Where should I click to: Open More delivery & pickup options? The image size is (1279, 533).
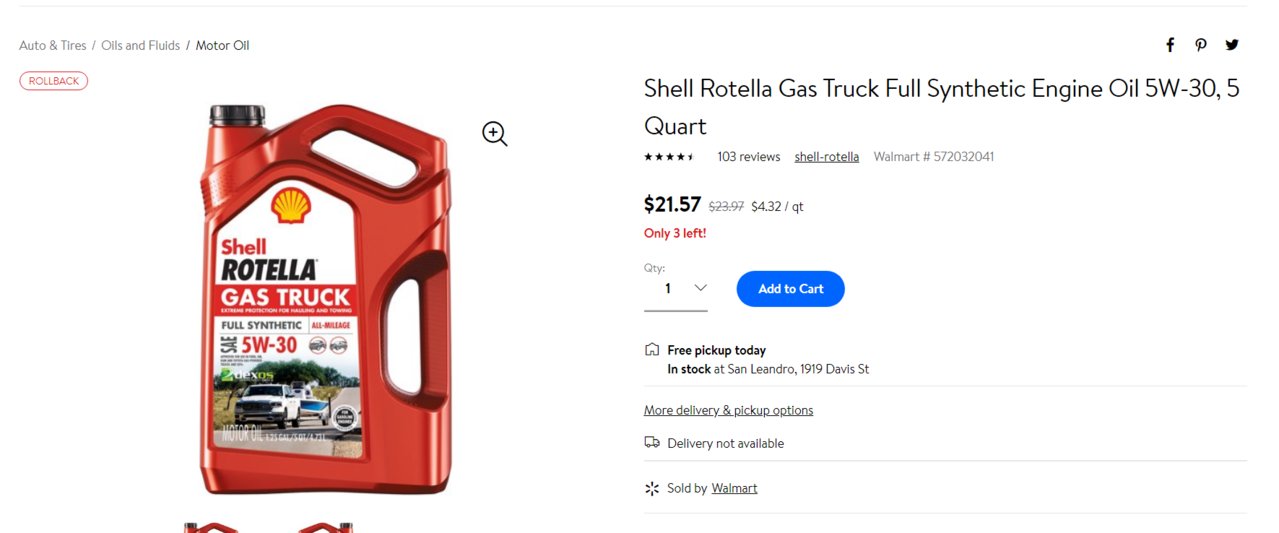pyautogui.click(x=729, y=410)
